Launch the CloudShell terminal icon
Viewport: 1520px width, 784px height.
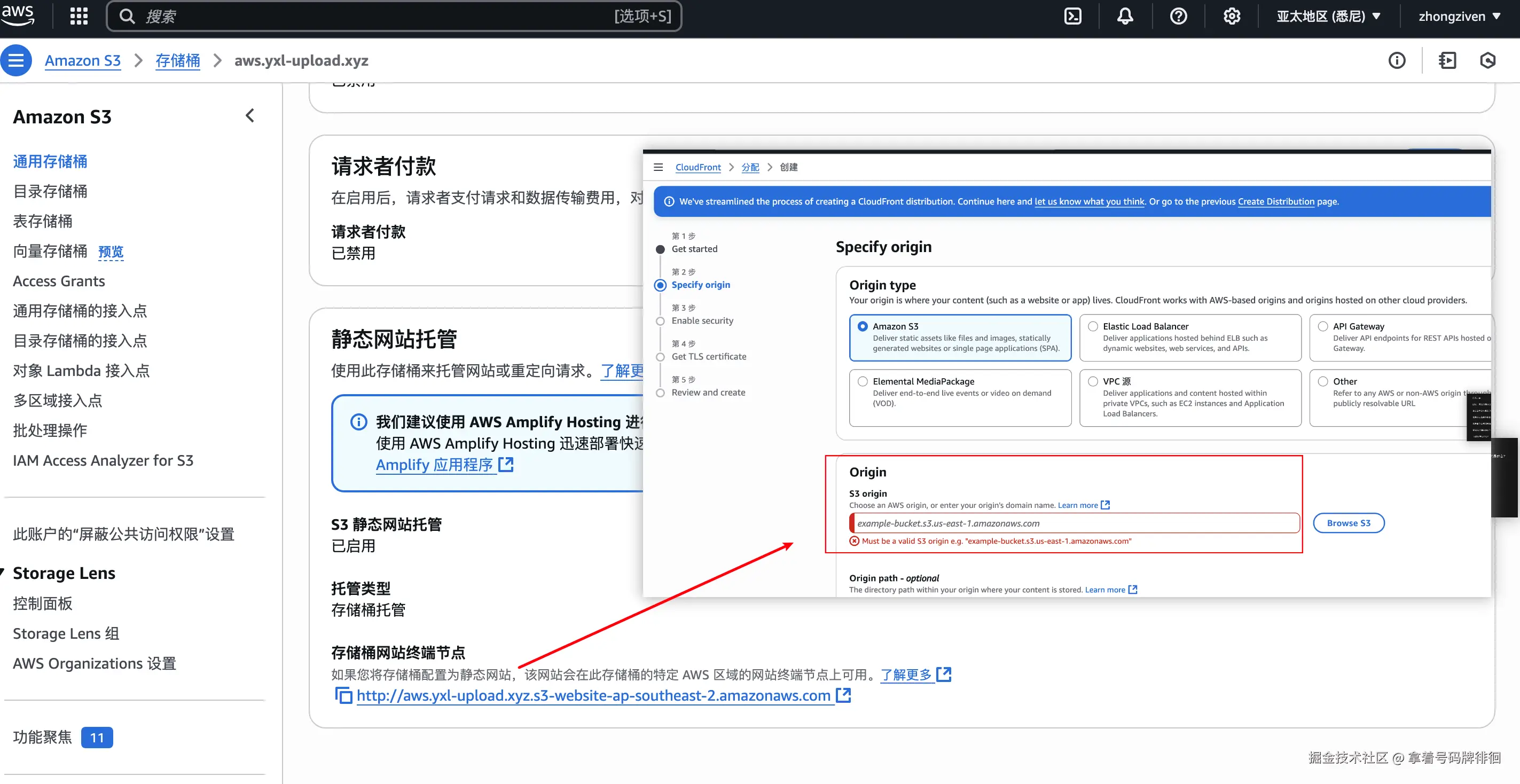(x=1072, y=16)
